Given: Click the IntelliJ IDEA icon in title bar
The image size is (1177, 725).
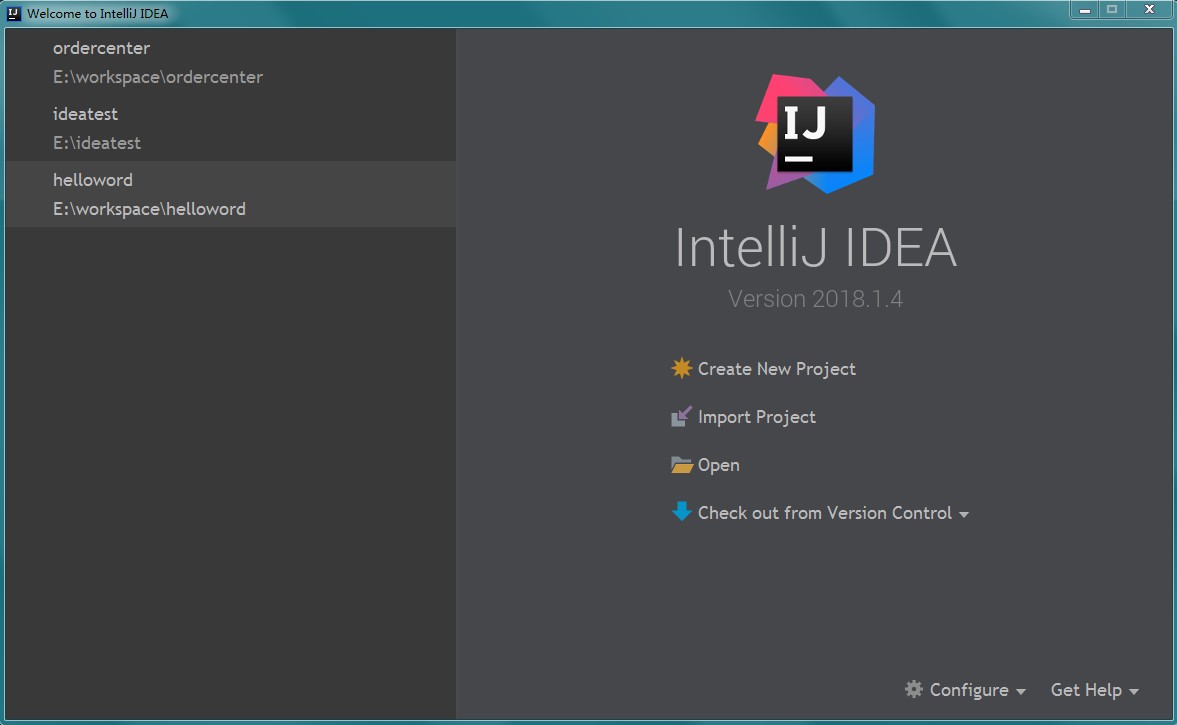Looking at the screenshot, I should click(x=13, y=13).
